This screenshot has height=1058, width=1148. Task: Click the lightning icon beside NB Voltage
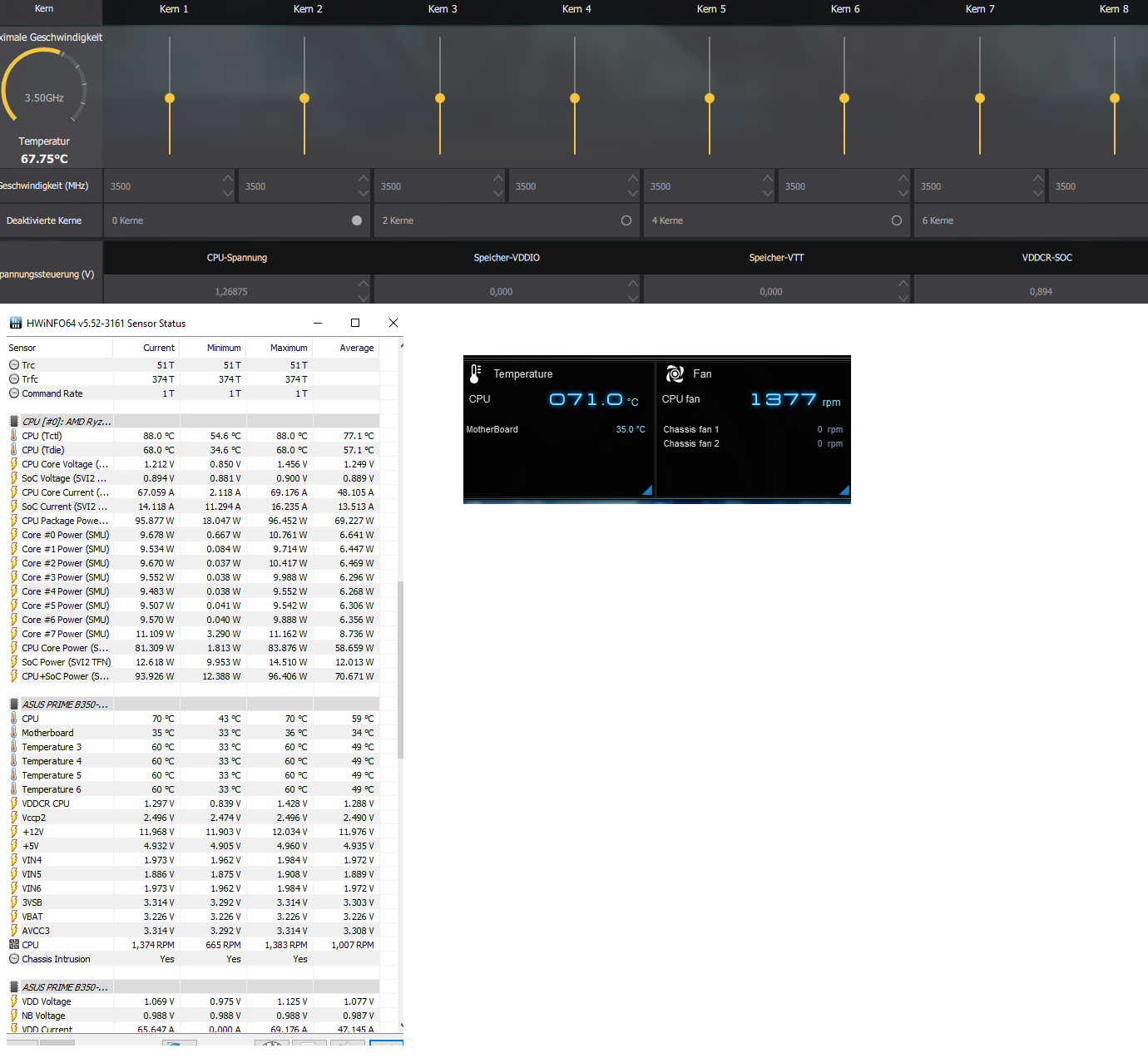click(14, 1016)
